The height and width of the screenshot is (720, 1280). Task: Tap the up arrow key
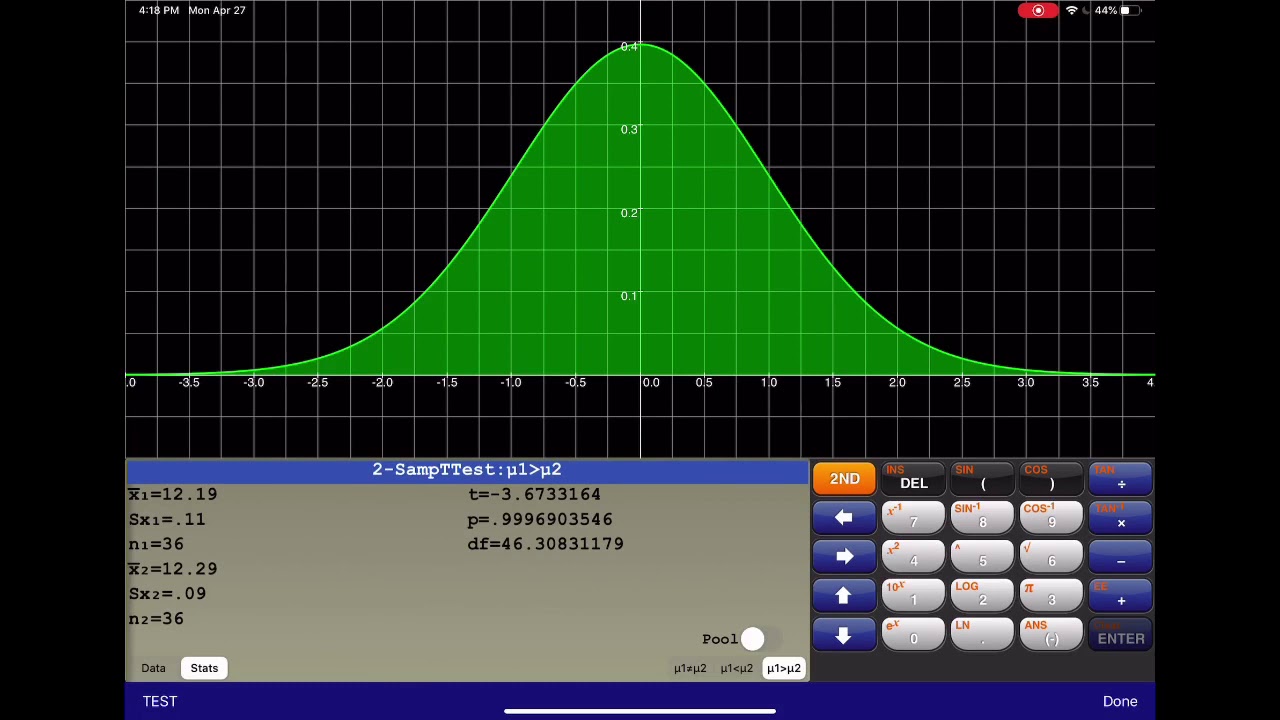tap(844, 596)
